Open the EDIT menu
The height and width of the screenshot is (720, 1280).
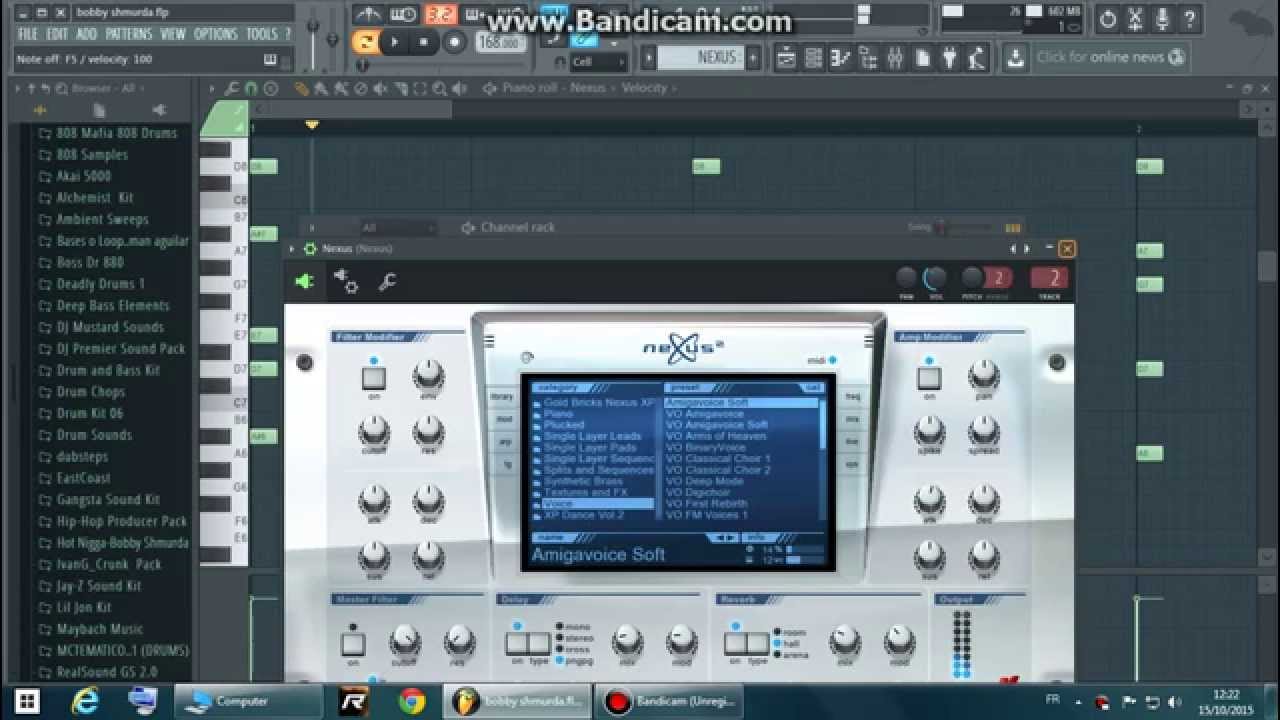pyautogui.click(x=57, y=34)
